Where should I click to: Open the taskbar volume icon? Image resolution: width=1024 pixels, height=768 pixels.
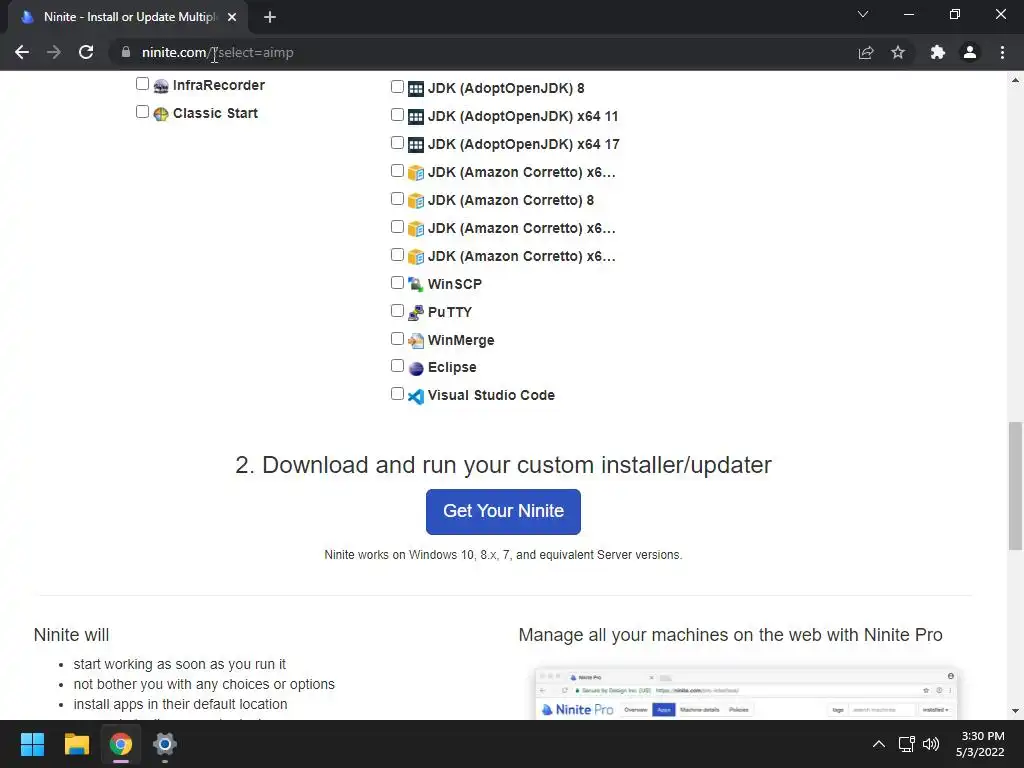coord(931,744)
